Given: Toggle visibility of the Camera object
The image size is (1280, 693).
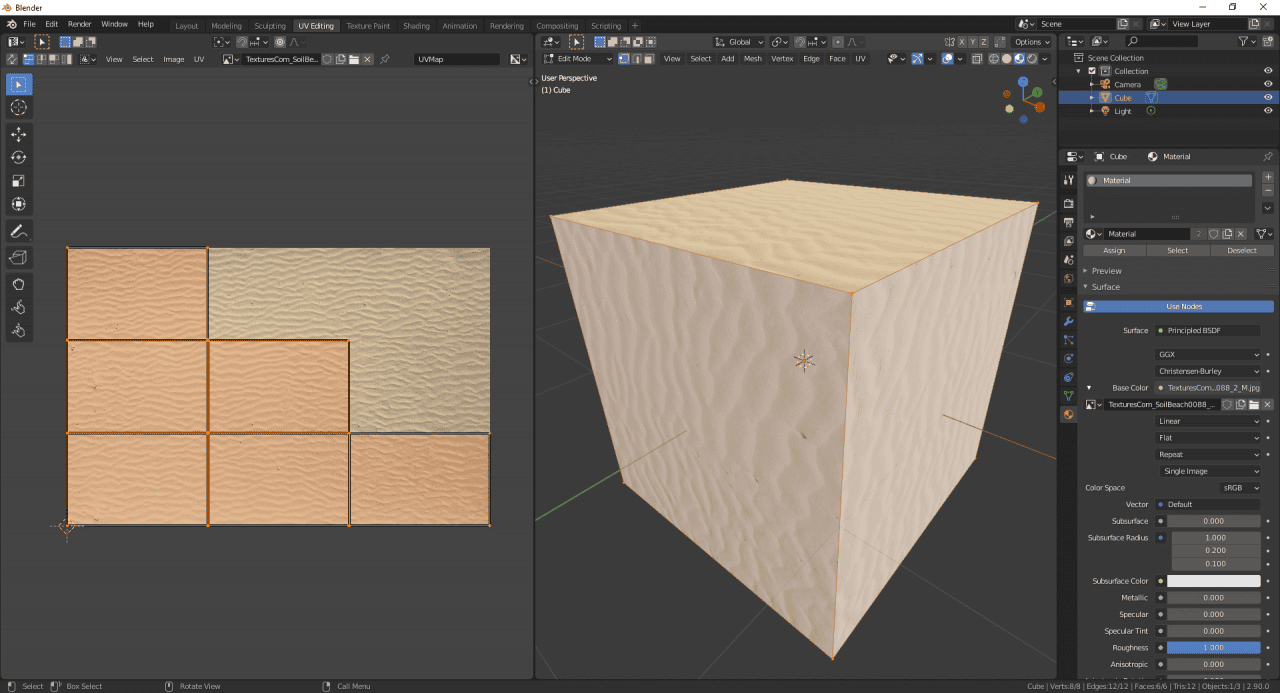Looking at the screenshot, I should [x=1266, y=84].
